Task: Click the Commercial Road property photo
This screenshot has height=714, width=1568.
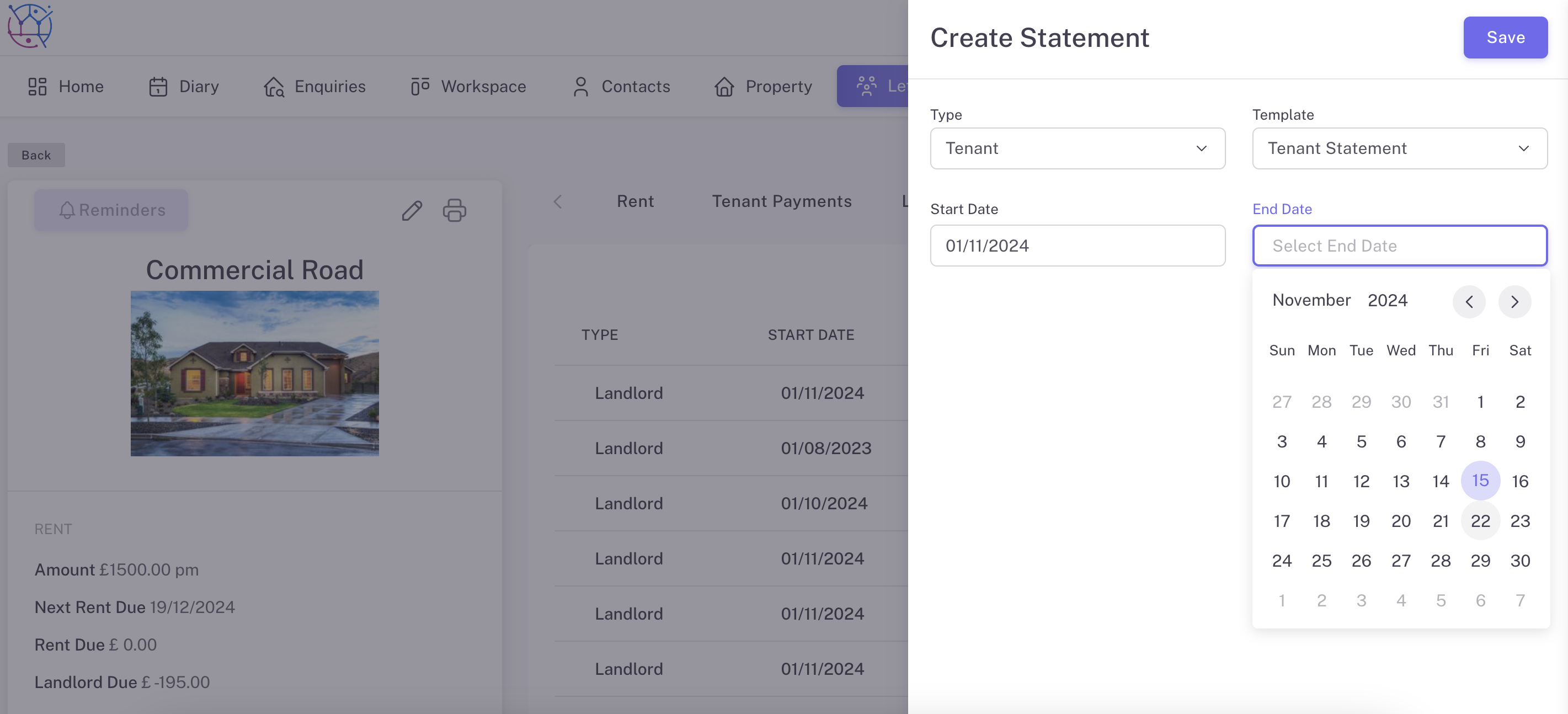Action: (x=254, y=373)
